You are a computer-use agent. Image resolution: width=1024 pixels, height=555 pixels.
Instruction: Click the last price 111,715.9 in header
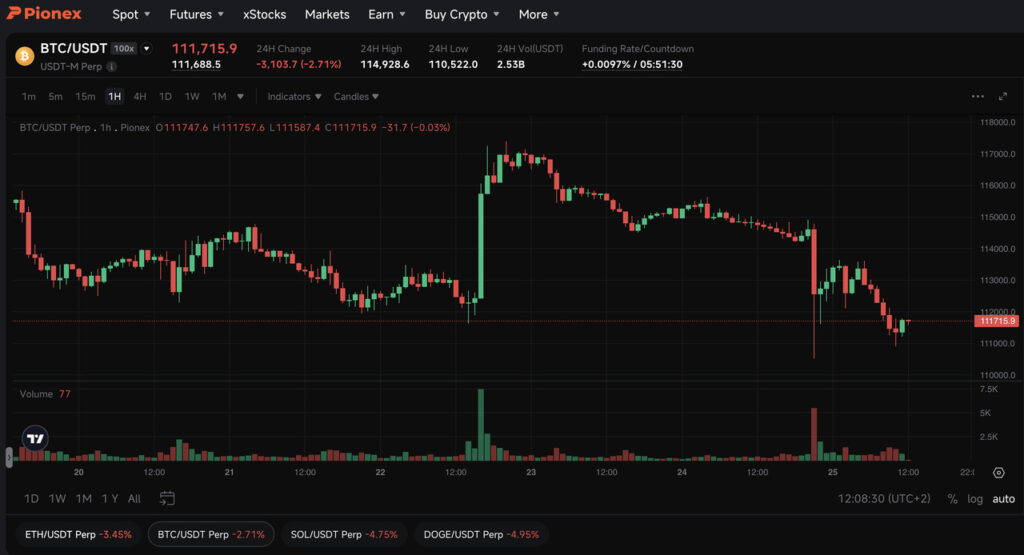(x=204, y=48)
